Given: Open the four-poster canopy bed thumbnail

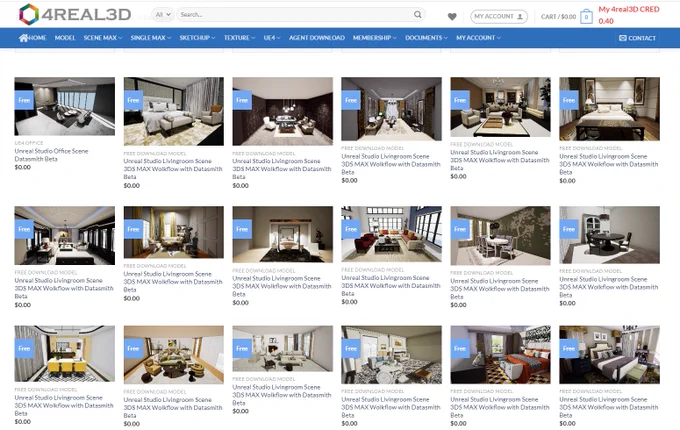Looking at the screenshot, I should [282, 234].
